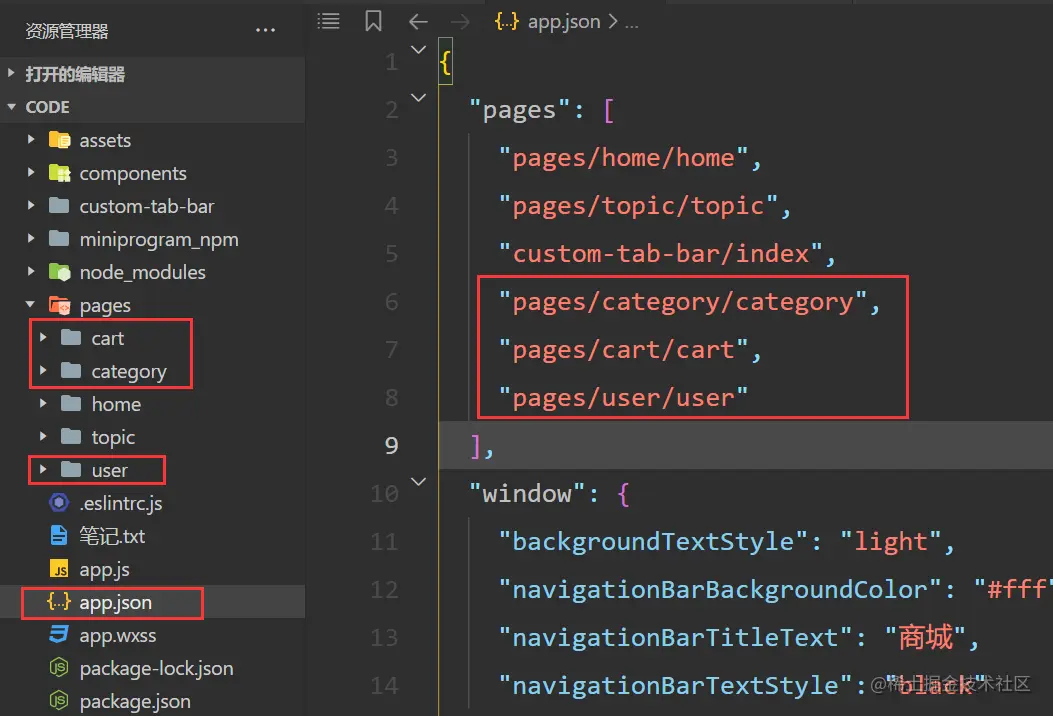Click the "商城" string value
1053x716 pixels.
[x=925, y=637]
